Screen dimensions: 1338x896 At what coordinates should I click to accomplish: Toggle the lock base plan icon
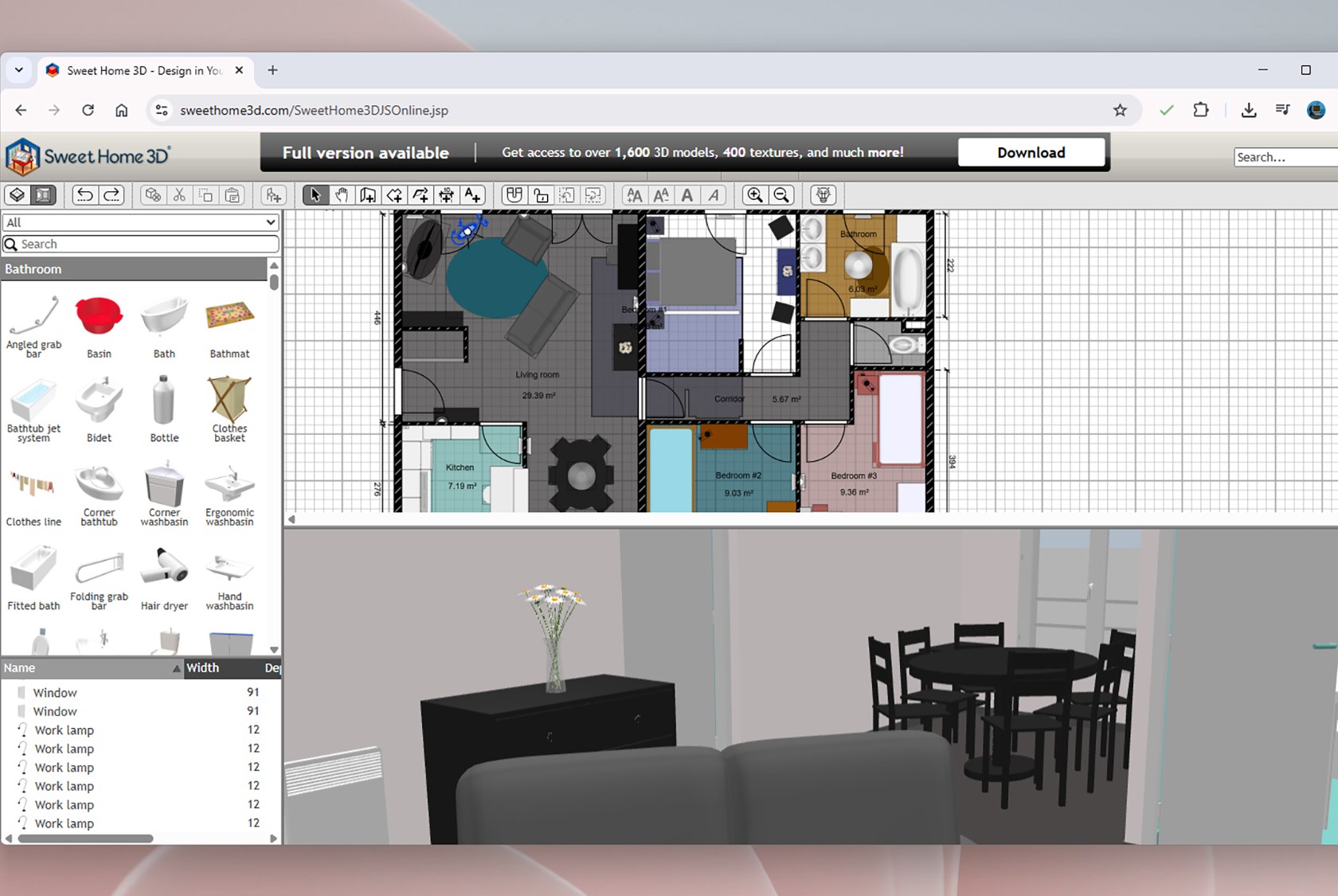[x=541, y=195]
